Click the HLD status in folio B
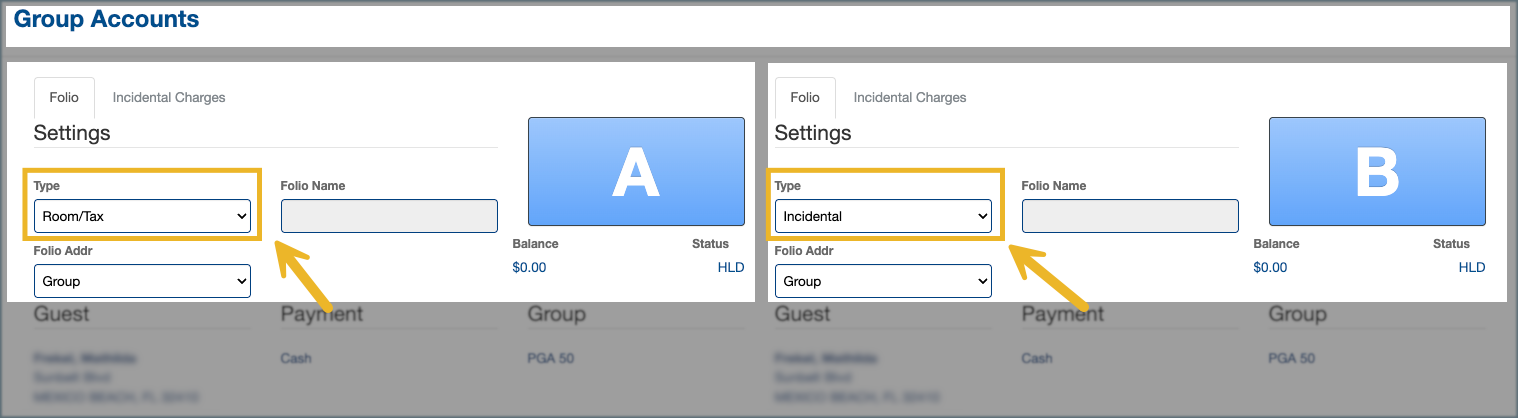1518x418 pixels. point(1472,267)
